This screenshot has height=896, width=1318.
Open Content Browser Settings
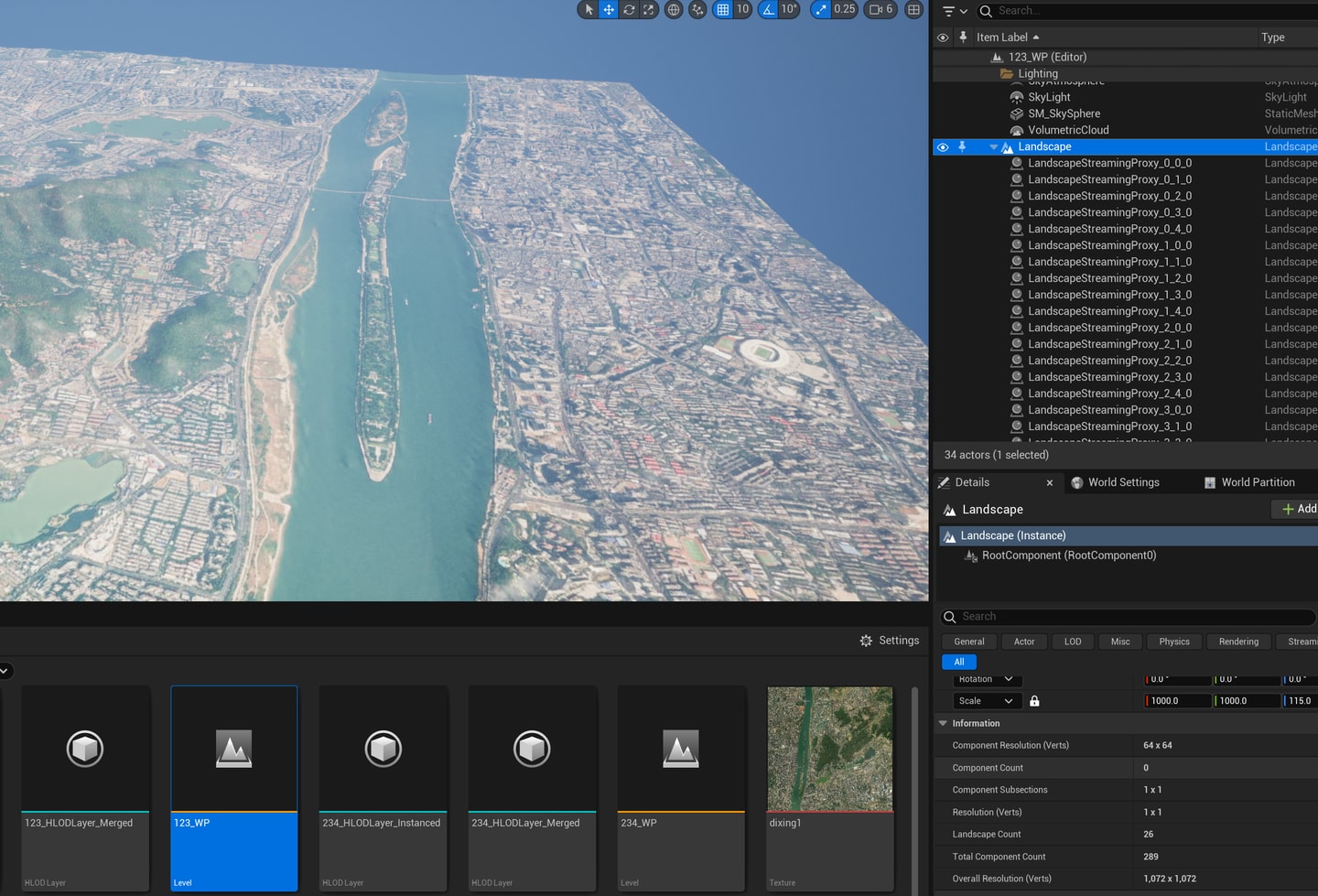pos(890,641)
